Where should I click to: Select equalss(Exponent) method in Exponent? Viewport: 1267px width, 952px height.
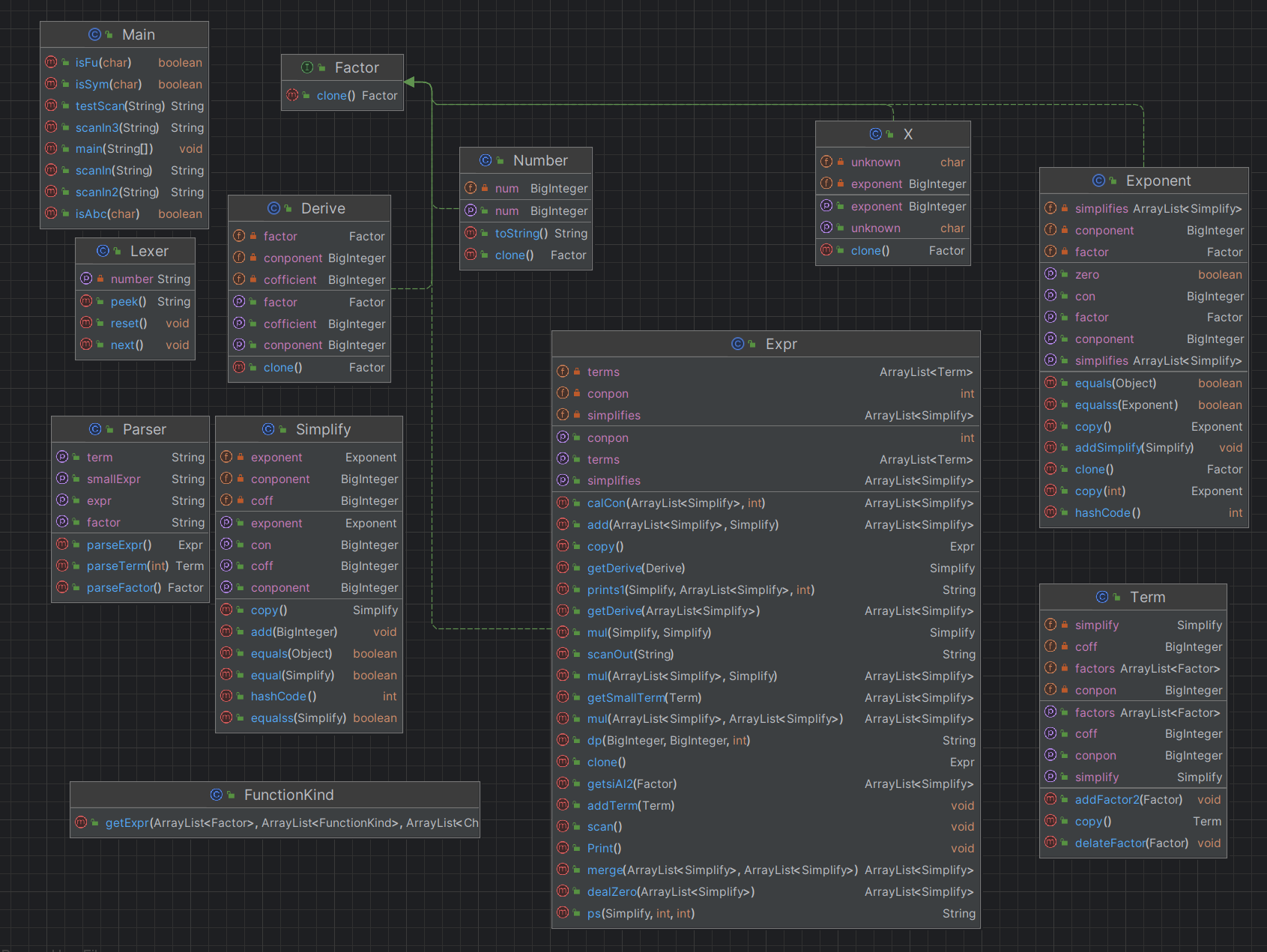(1127, 404)
